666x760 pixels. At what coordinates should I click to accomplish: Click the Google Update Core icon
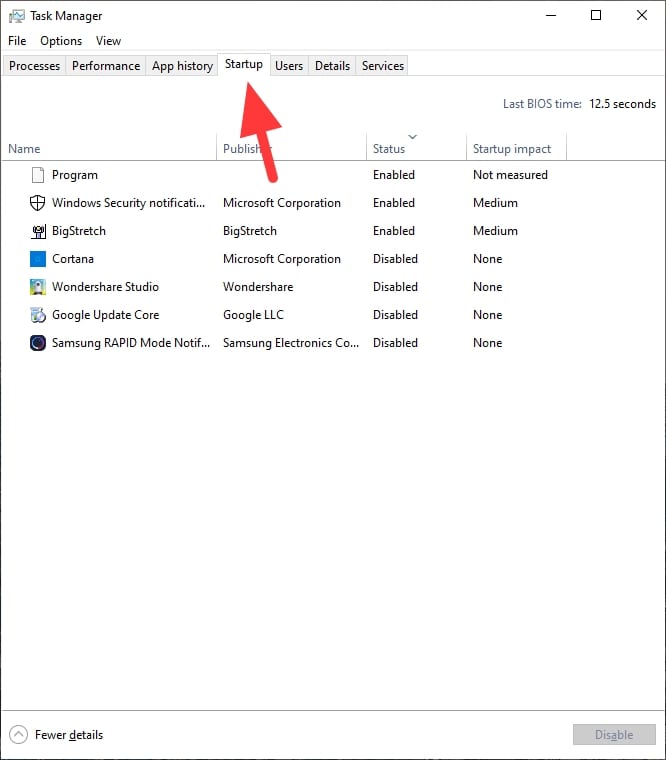(38, 315)
